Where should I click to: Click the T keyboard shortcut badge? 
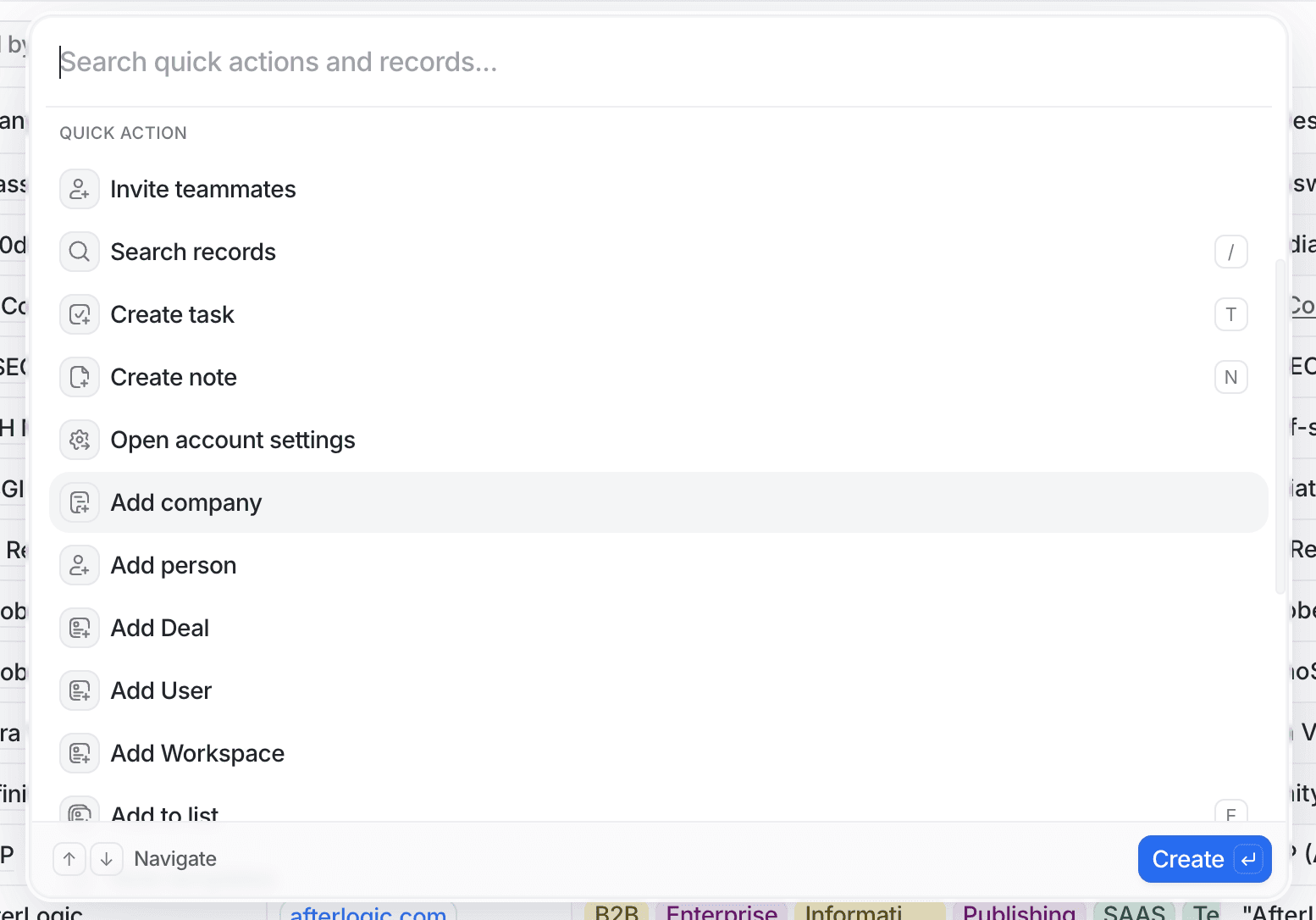point(1230,314)
